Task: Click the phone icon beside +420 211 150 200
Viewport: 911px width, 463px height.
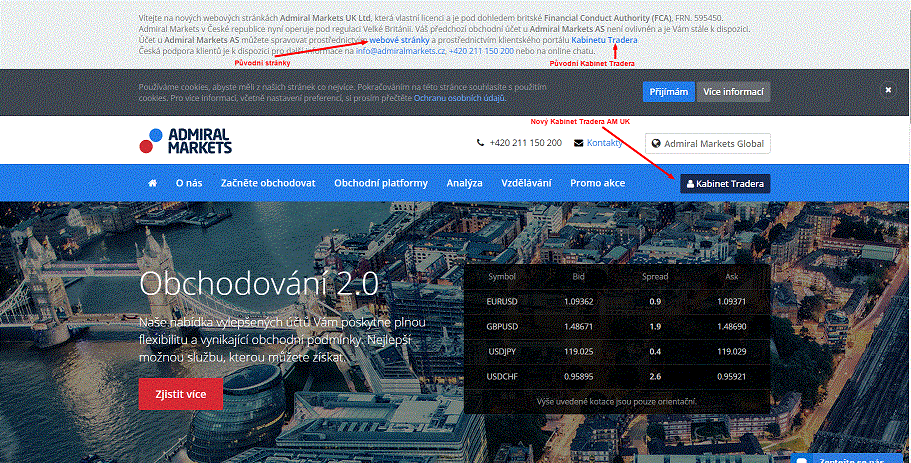Action: click(480, 143)
